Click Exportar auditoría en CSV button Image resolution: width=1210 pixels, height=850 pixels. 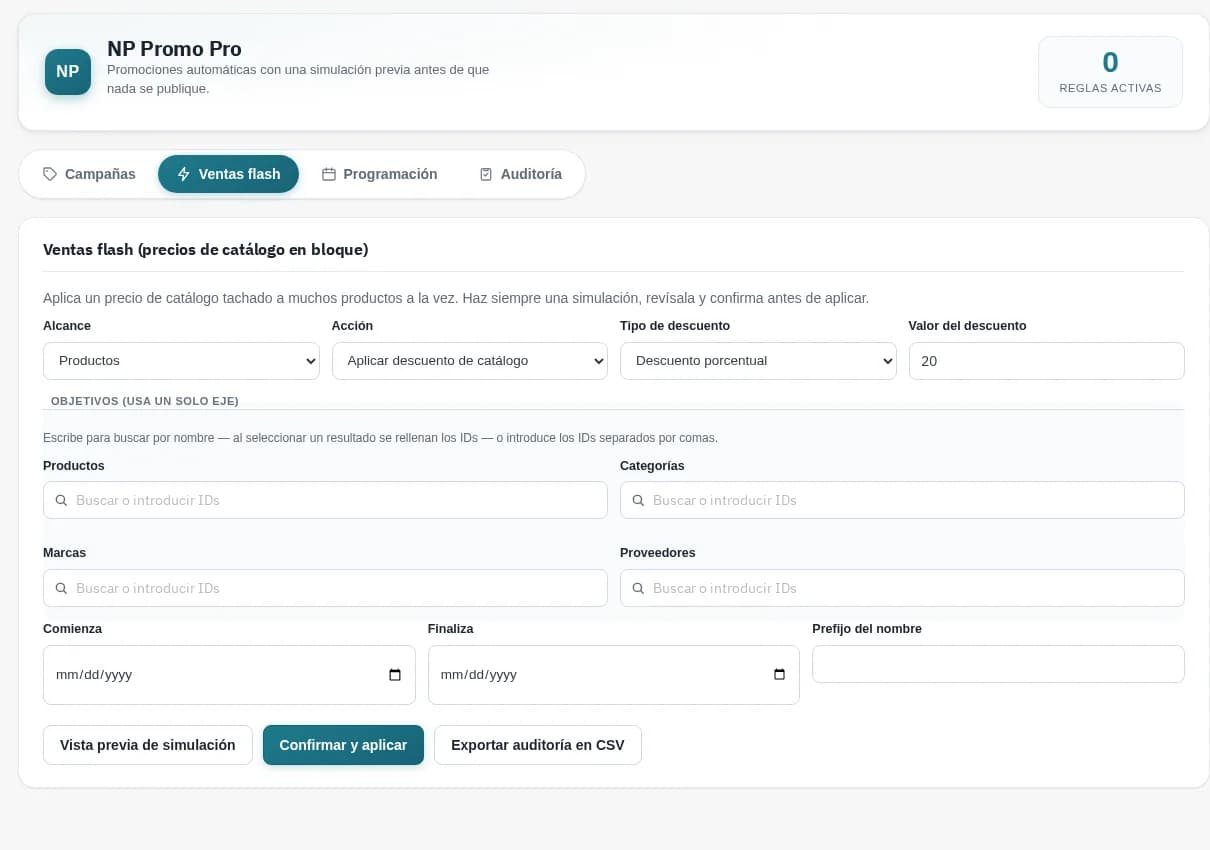(x=538, y=745)
